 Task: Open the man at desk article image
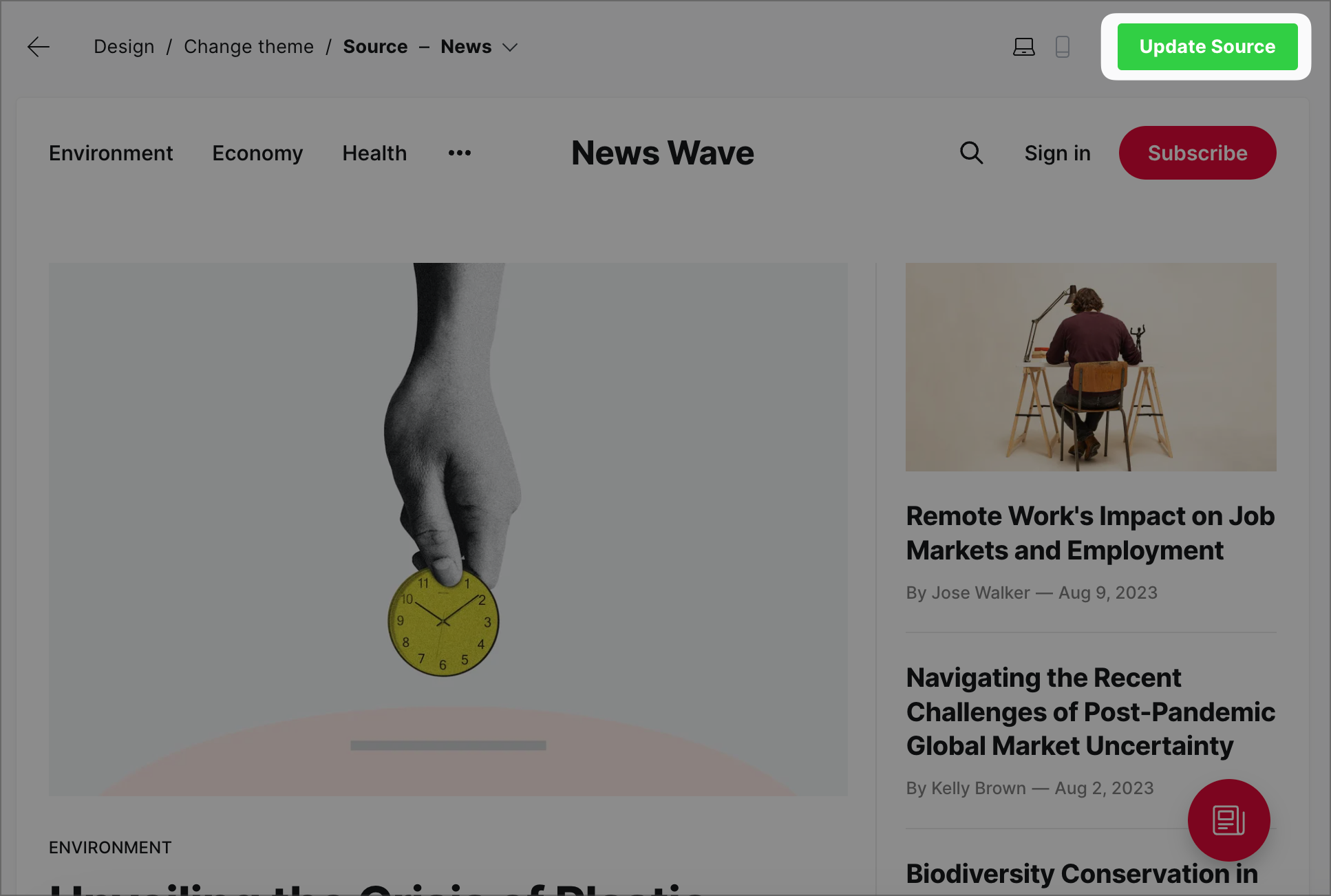coord(1091,367)
